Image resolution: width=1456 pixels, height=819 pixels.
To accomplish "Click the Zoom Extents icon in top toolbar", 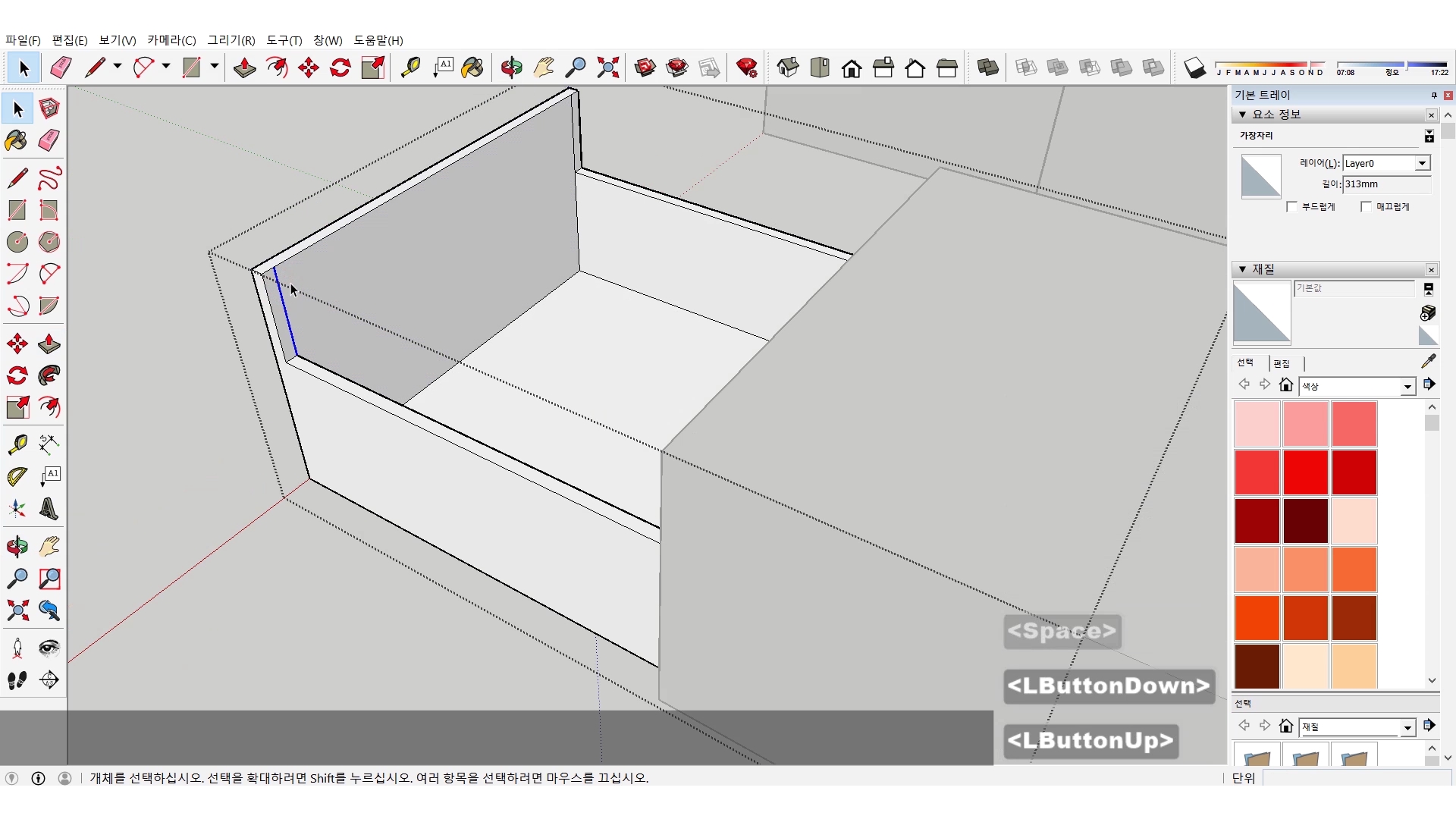I will point(607,67).
